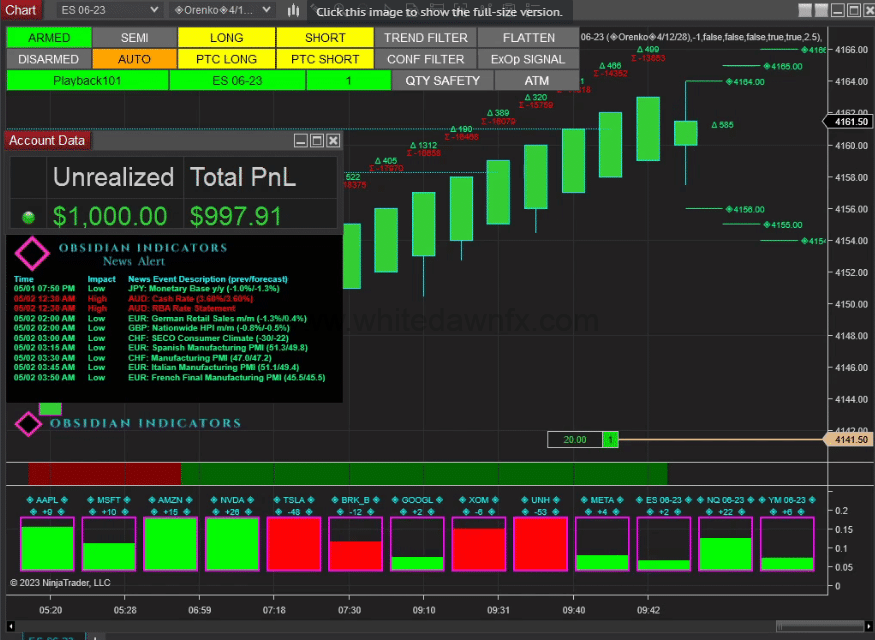Click the TREND FILTER button
875x640 pixels.
426,37
